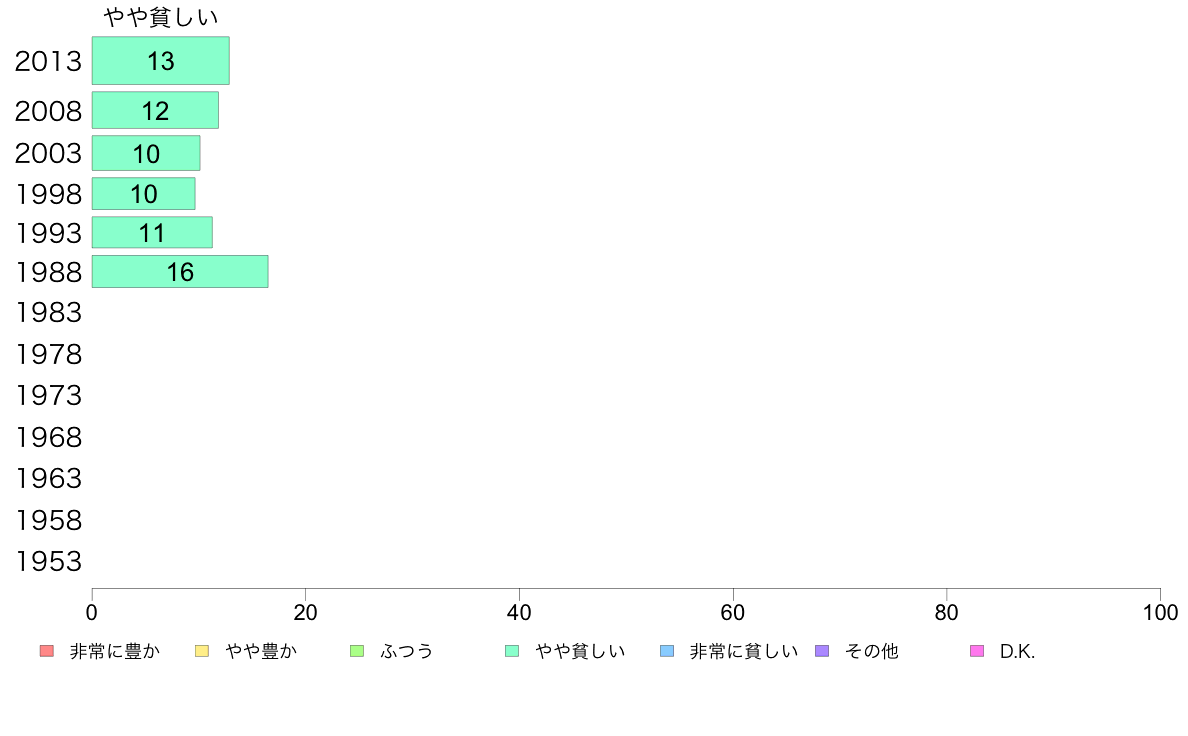1188x736 pixels.
Task: Select the 1953 year axis label
Action: click(48, 562)
